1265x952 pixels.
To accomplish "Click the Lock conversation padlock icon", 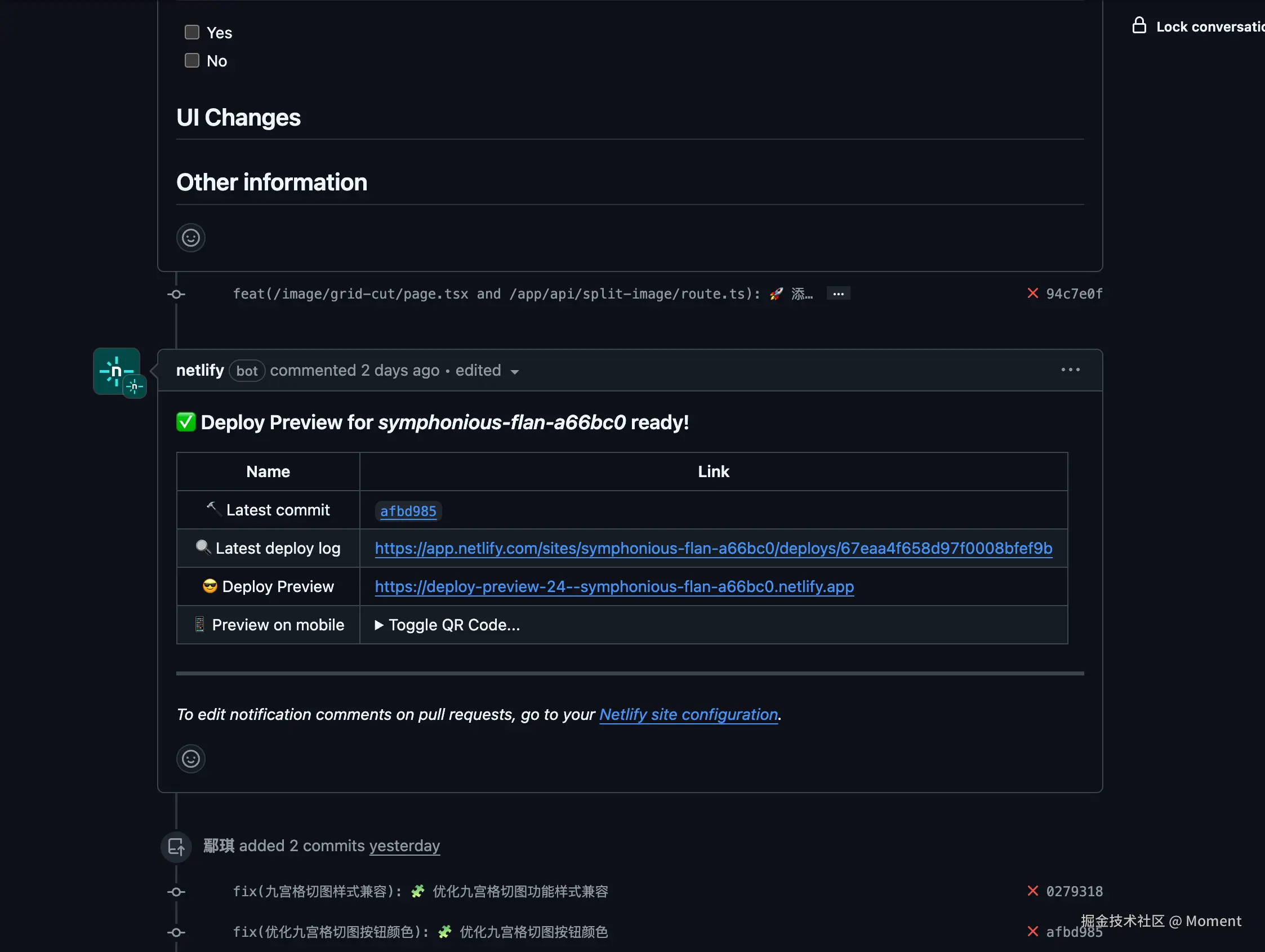I will tap(1139, 26).
